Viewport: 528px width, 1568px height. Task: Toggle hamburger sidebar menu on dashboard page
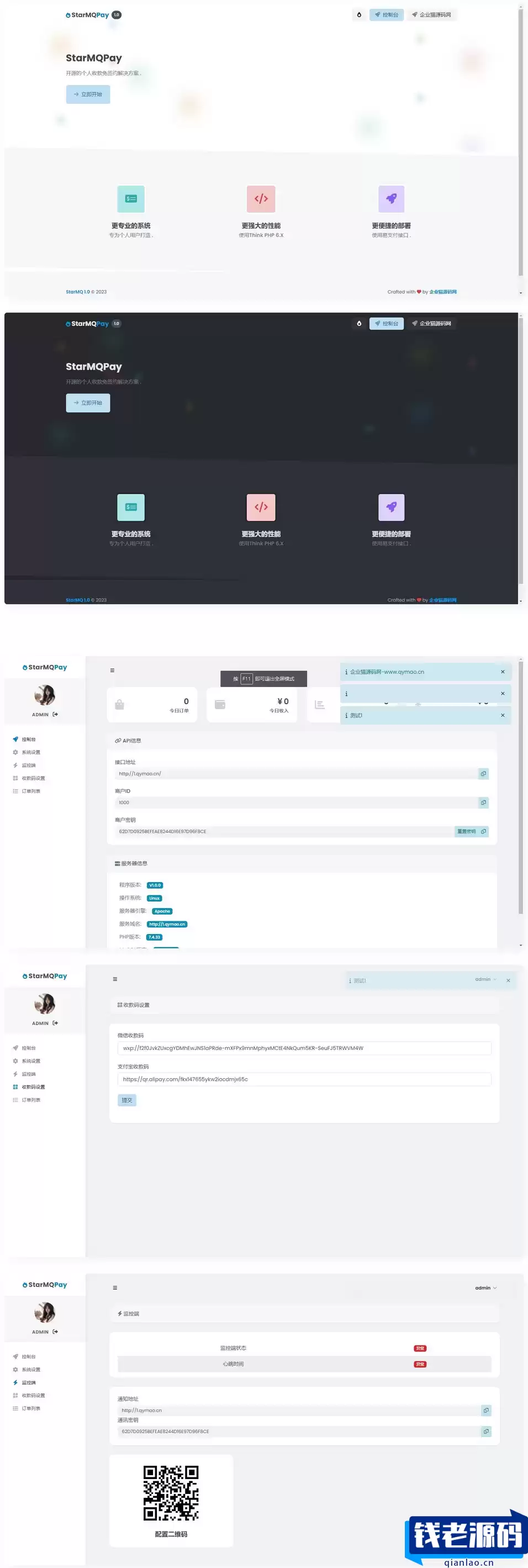pyautogui.click(x=112, y=670)
